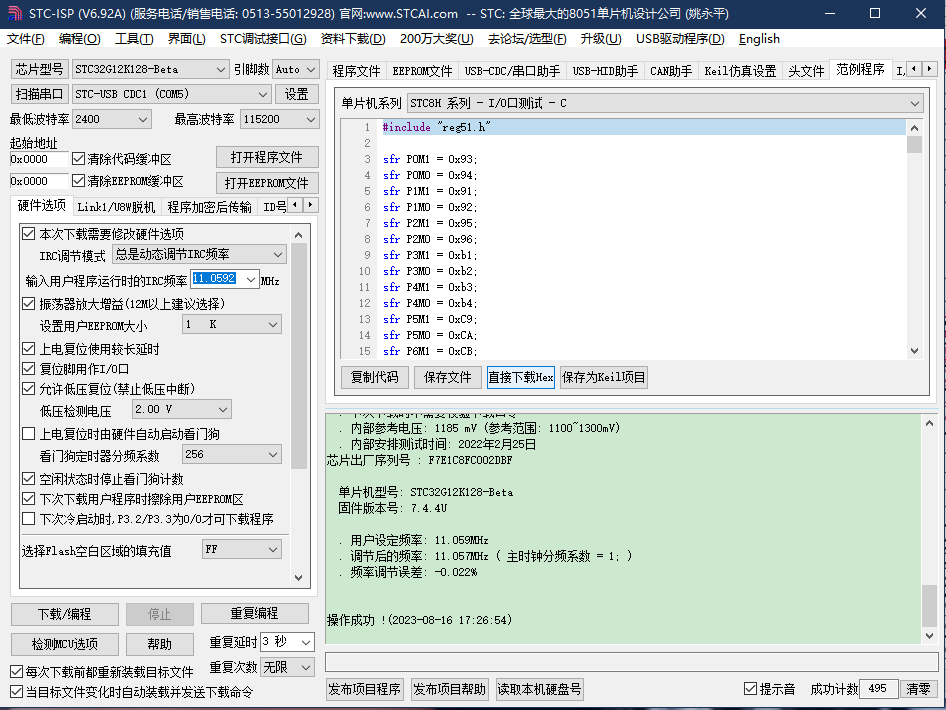Click 扫描串口 button
This screenshot has height=710, width=946.
pos(40,94)
